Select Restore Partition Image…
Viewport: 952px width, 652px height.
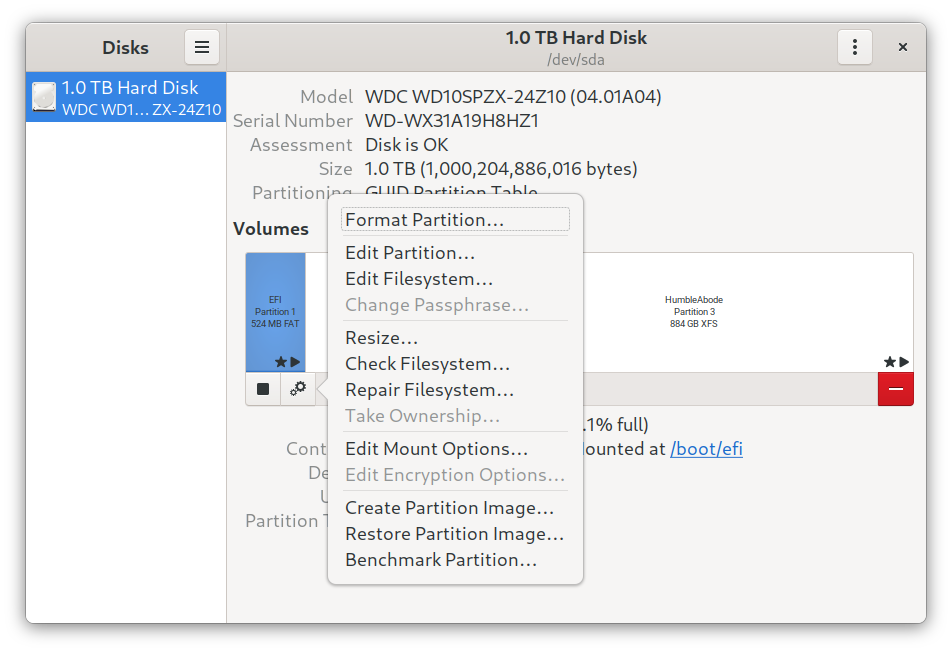pos(454,534)
